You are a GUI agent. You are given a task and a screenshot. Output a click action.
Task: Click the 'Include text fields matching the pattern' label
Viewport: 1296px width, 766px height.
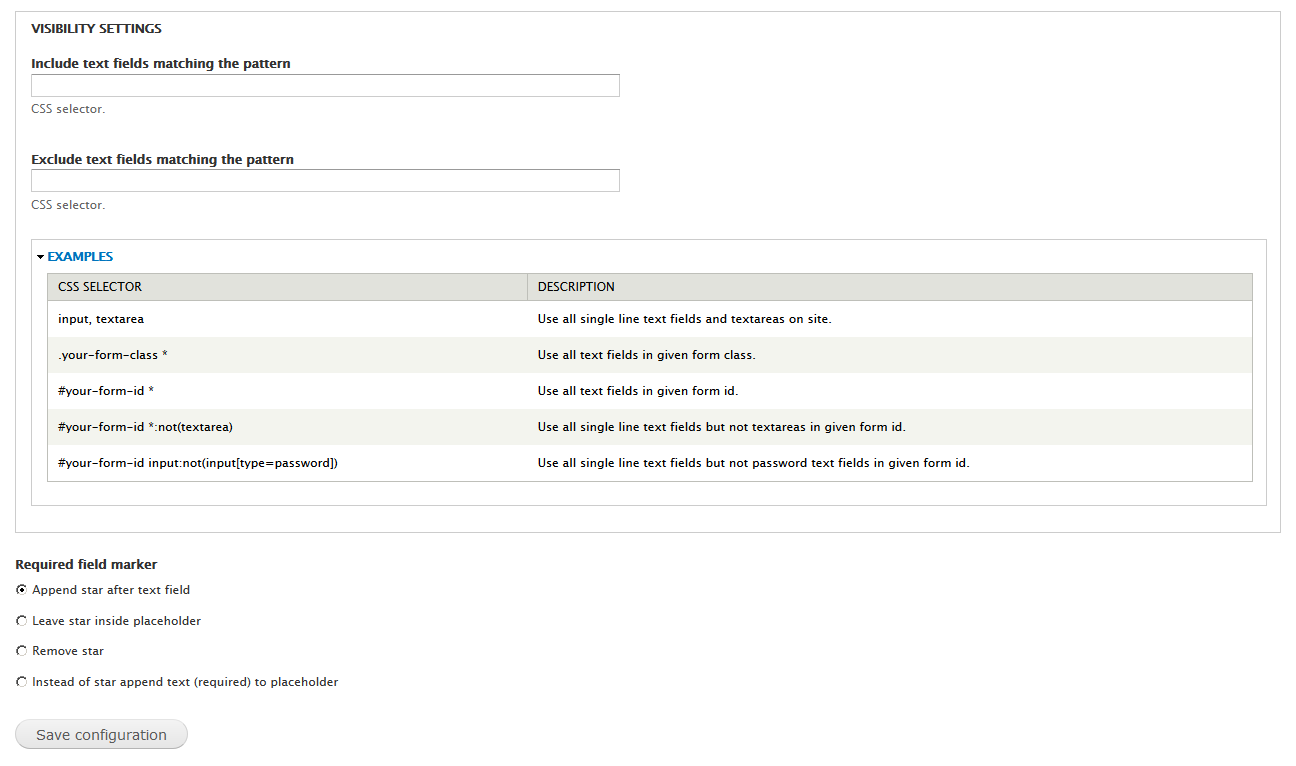161,64
